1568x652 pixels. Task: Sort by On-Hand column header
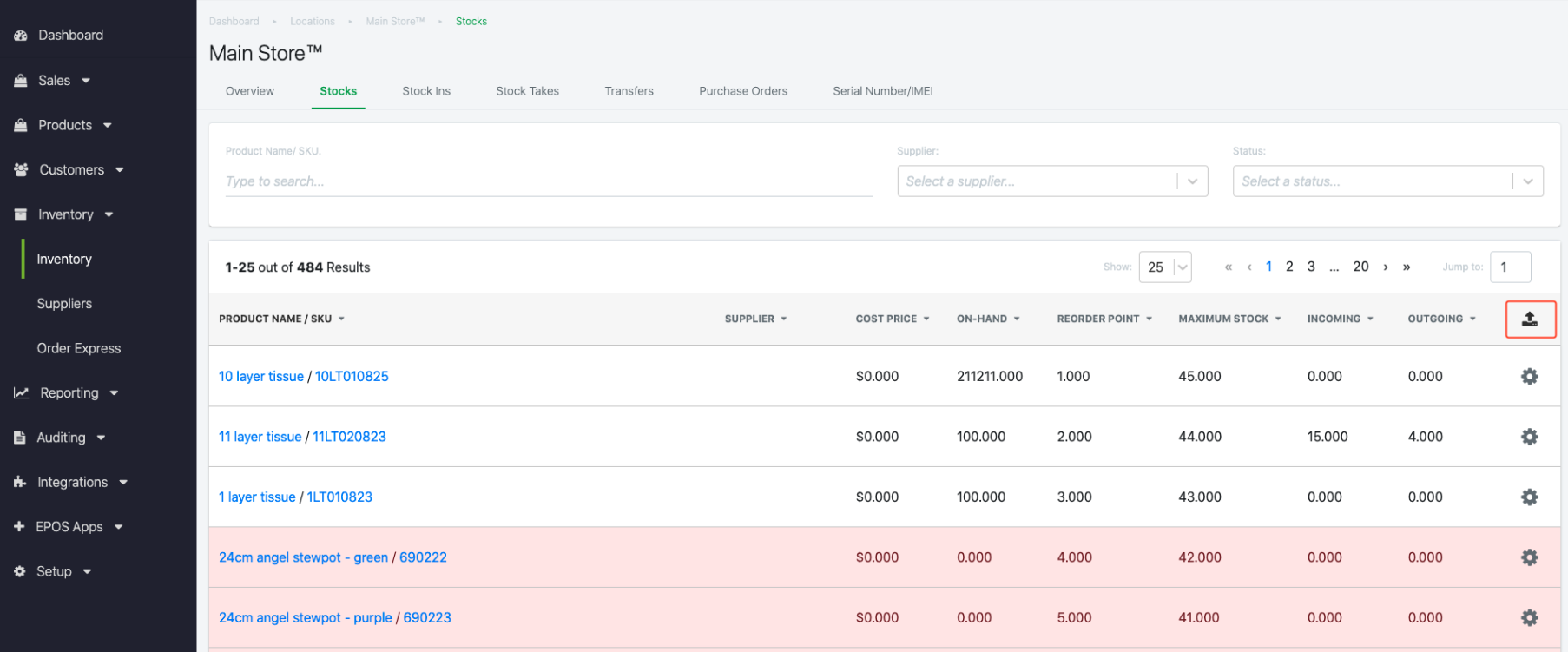tap(982, 319)
